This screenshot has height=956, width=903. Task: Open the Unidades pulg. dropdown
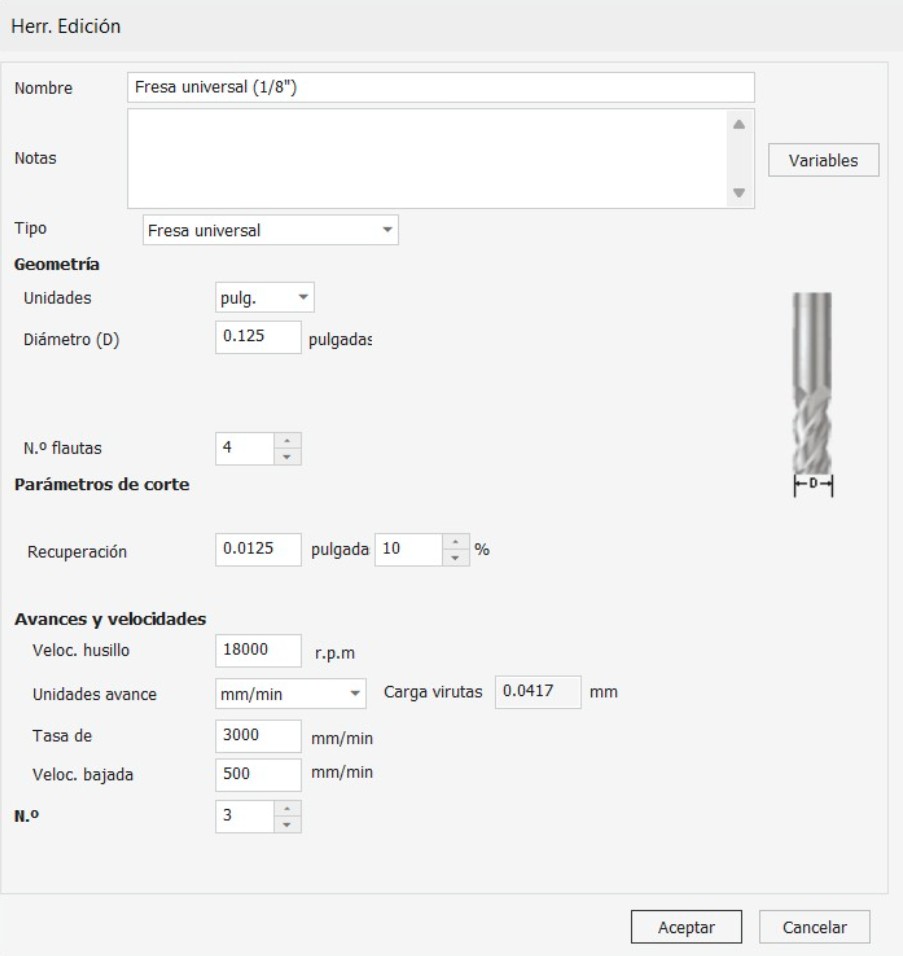pyautogui.click(x=265, y=298)
